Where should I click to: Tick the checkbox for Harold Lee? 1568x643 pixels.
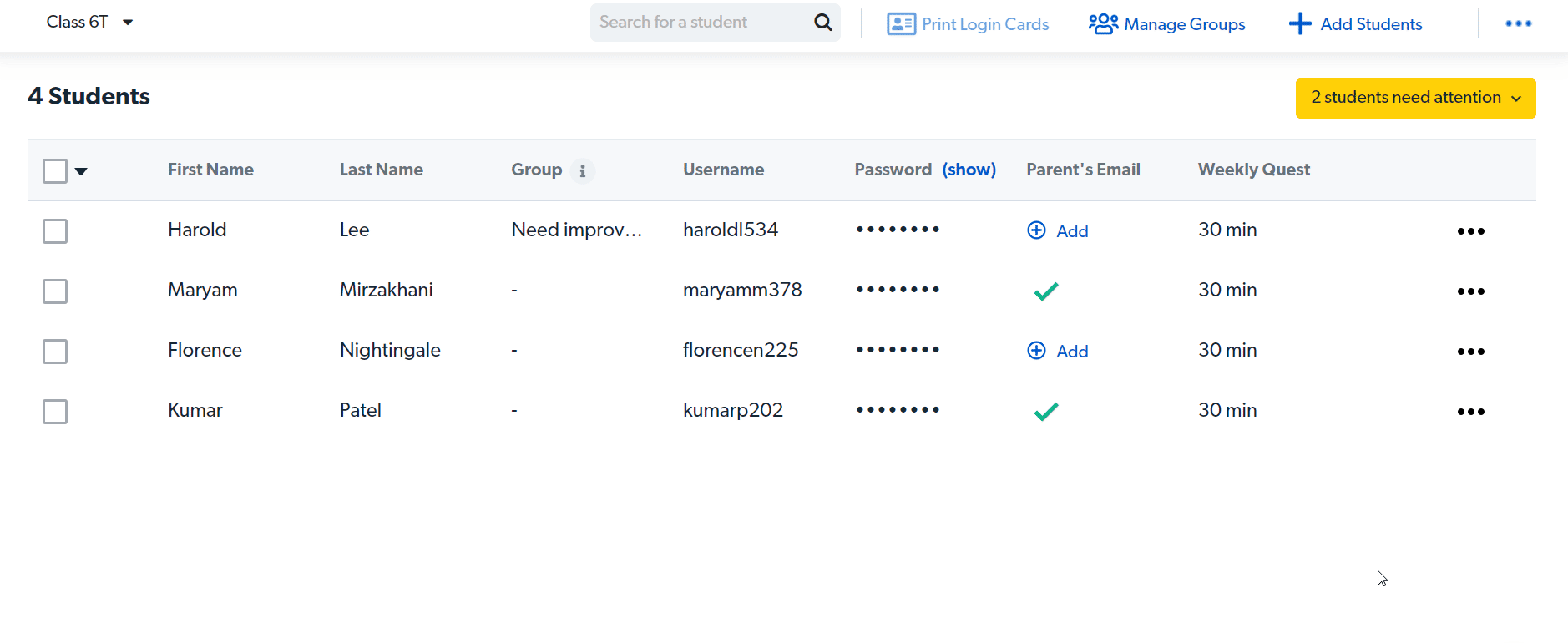pos(55,231)
